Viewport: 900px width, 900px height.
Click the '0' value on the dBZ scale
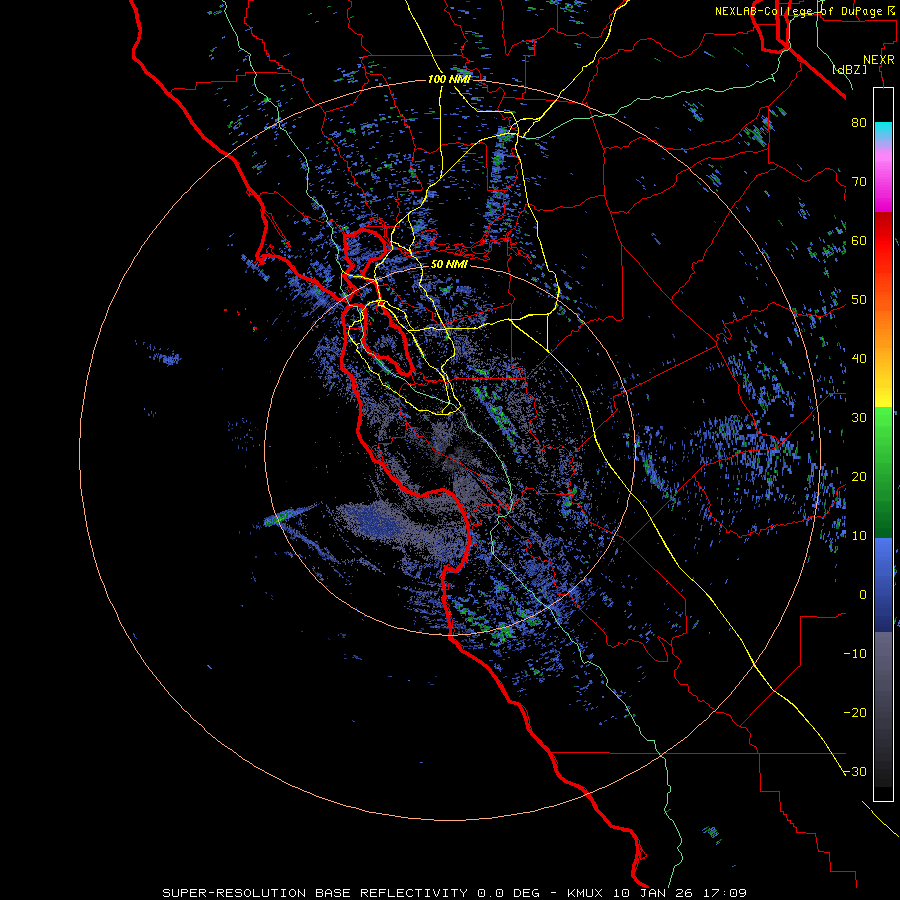point(863,595)
